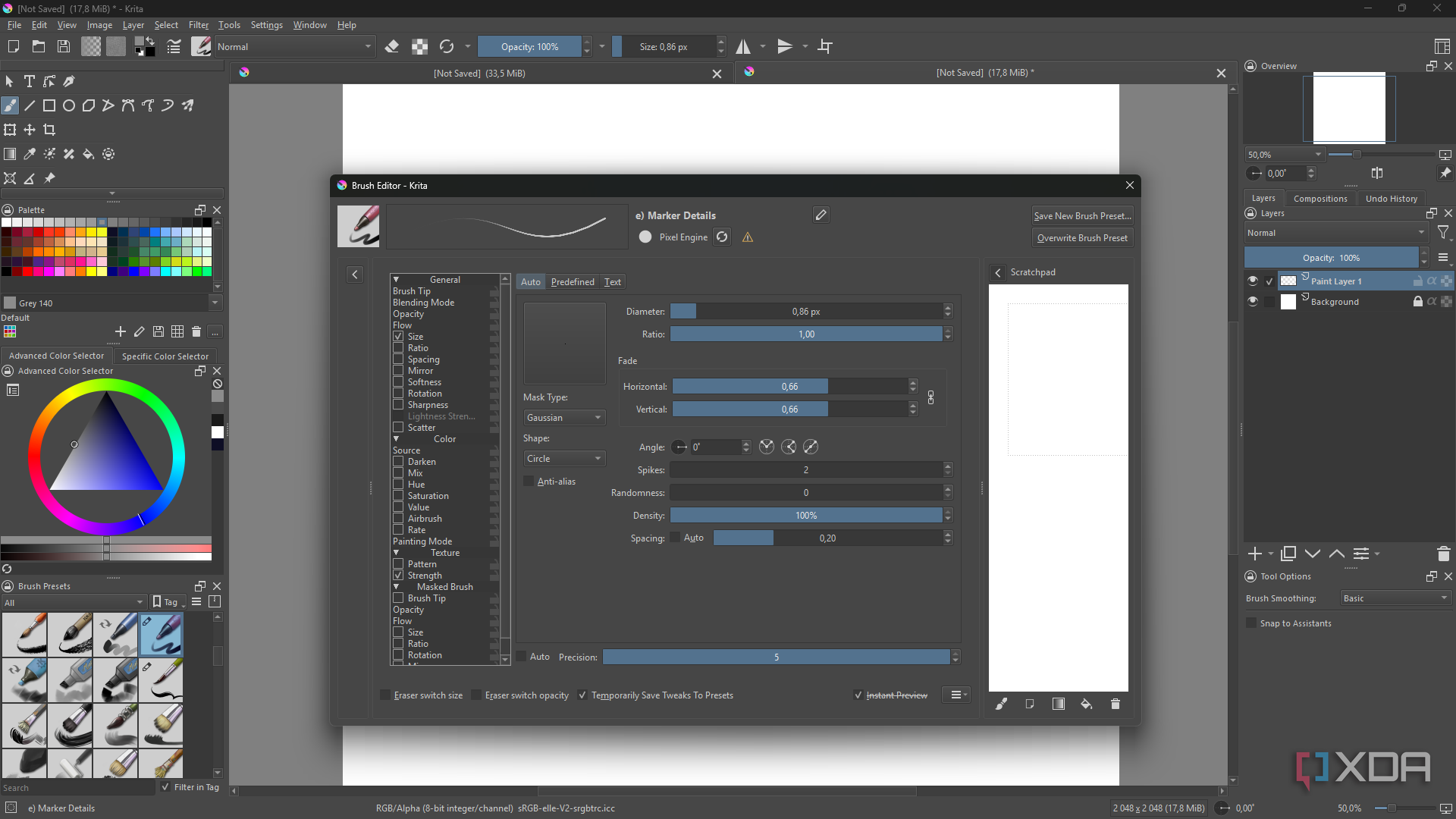The height and width of the screenshot is (819, 1456).
Task: Click the brush presets Search field
Action: tap(77, 787)
